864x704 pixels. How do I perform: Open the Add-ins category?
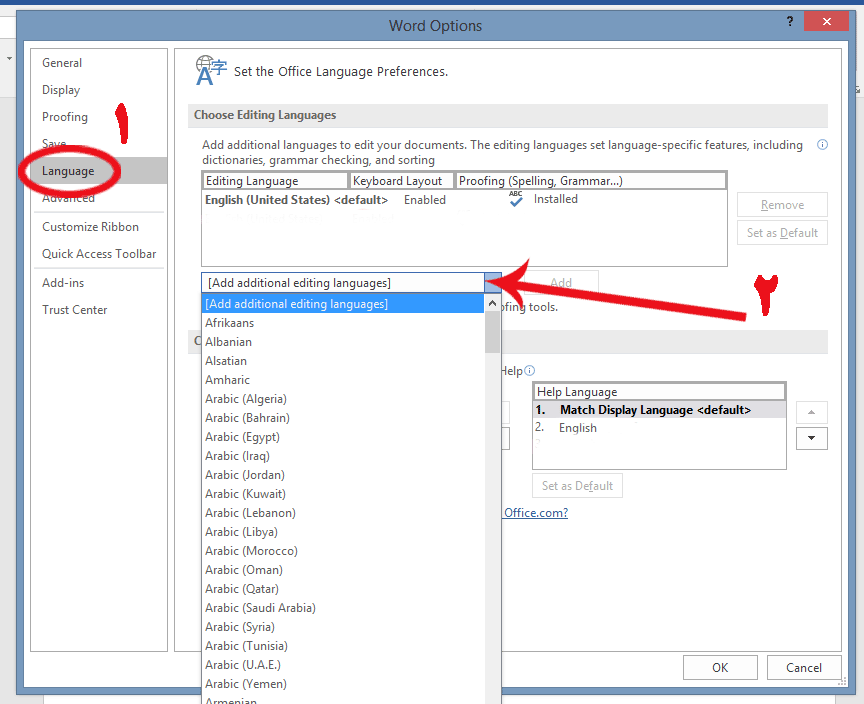point(63,283)
